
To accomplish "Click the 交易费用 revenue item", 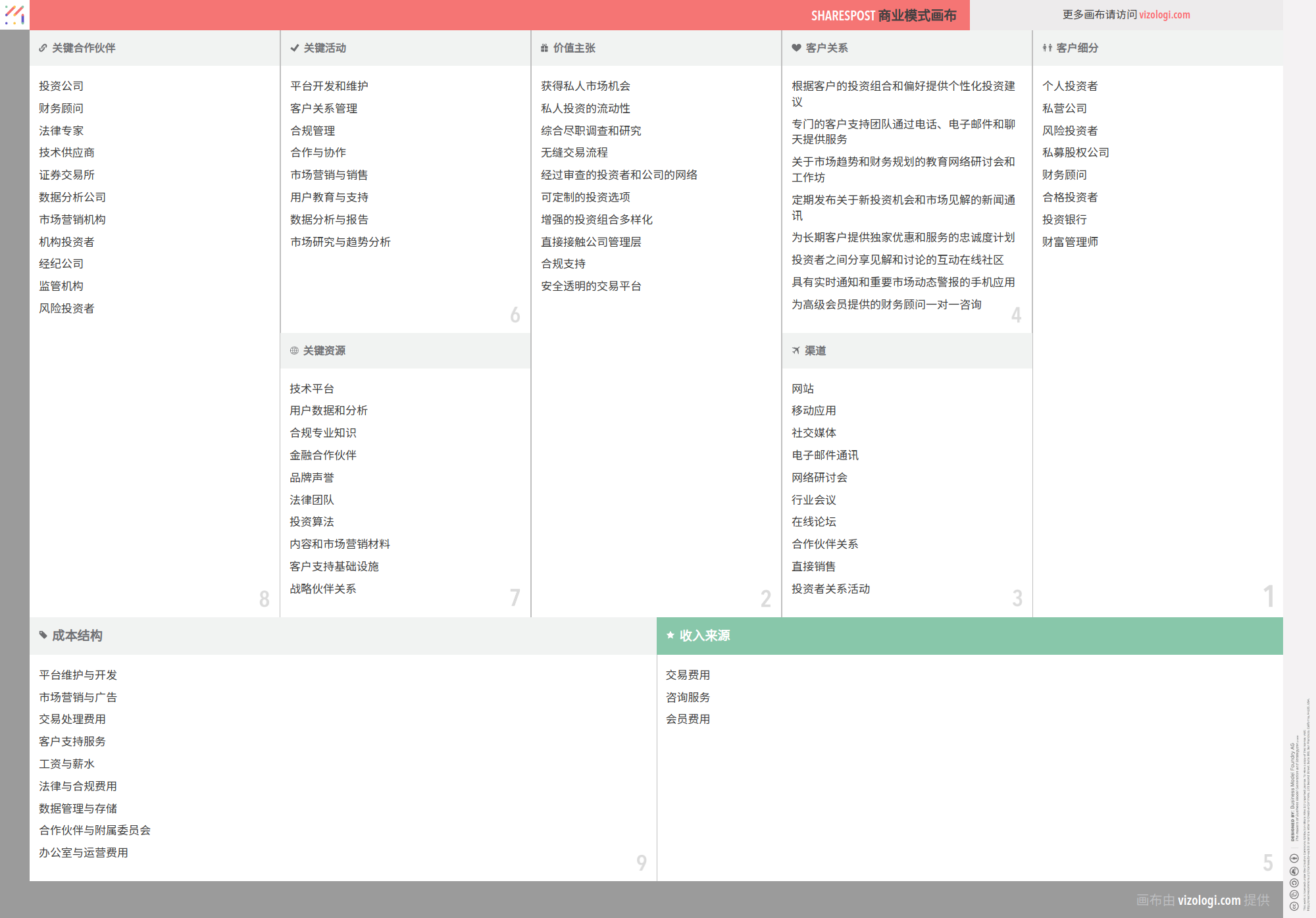I will pyautogui.click(x=688, y=675).
